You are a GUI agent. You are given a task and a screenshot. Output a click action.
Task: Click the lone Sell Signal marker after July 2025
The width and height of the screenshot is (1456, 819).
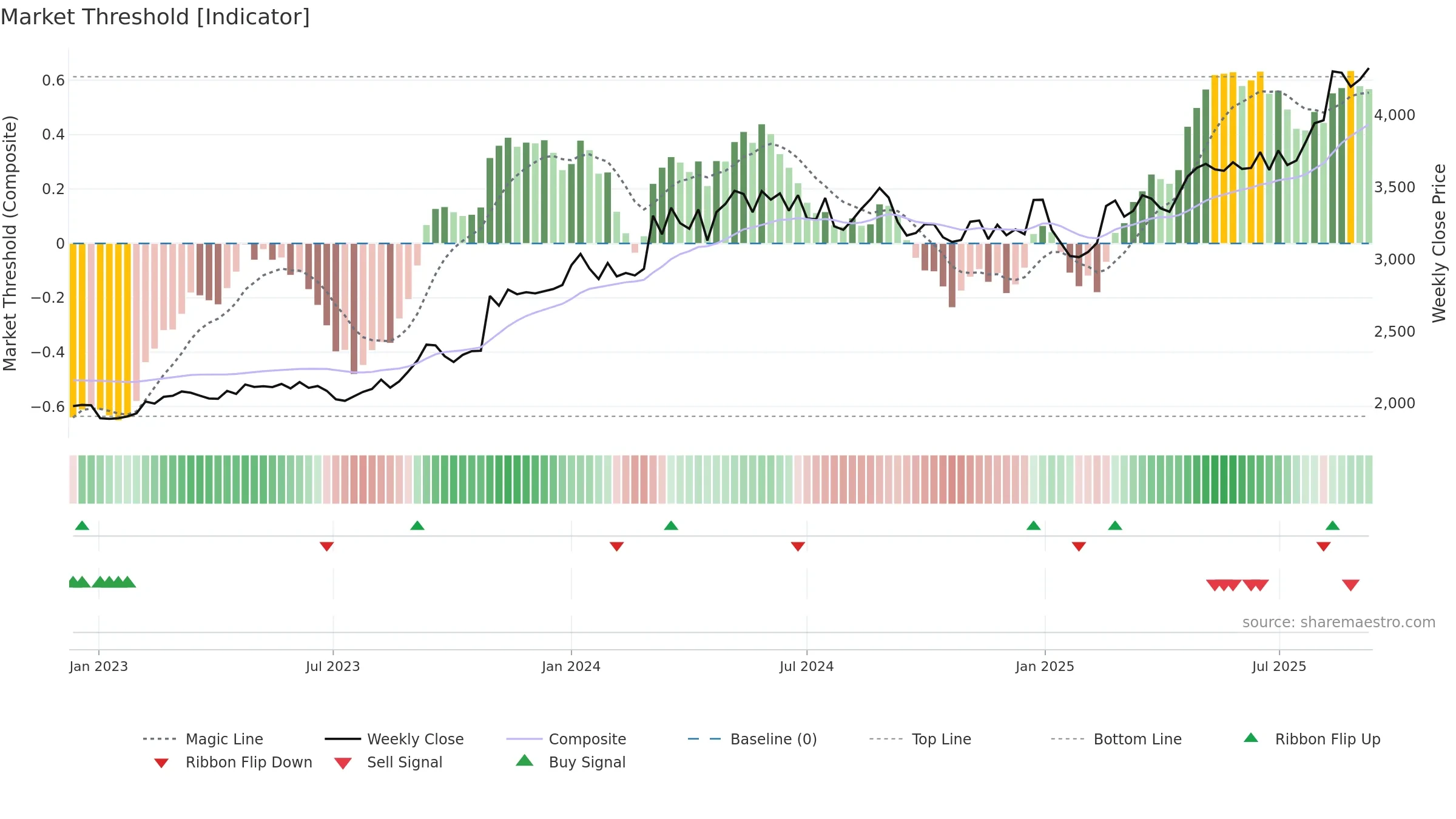click(x=1351, y=585)
